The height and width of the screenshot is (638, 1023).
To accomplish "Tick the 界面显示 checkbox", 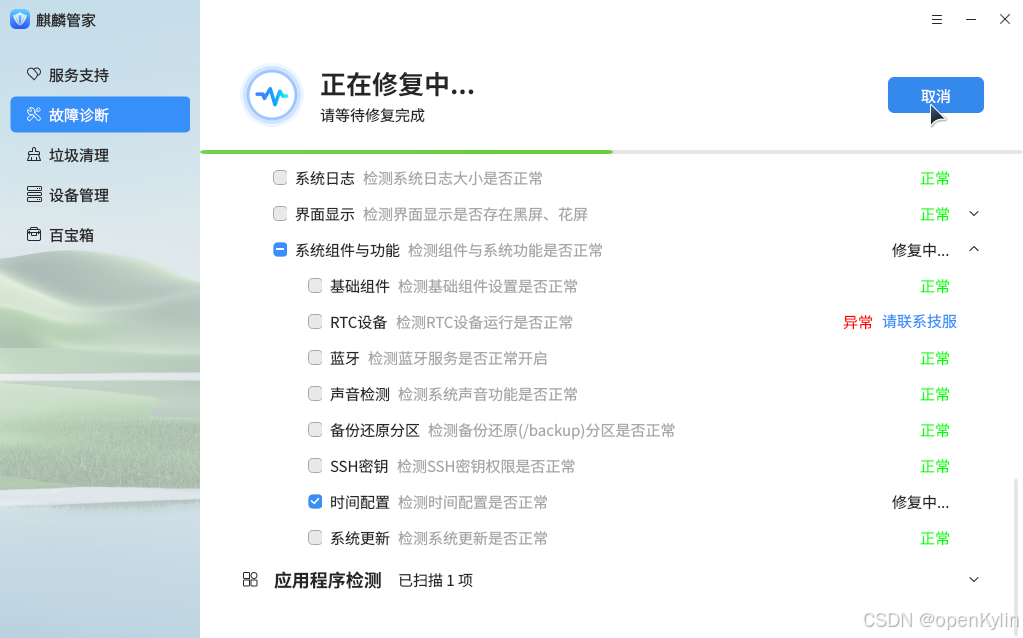I will (x=280, y=213).
